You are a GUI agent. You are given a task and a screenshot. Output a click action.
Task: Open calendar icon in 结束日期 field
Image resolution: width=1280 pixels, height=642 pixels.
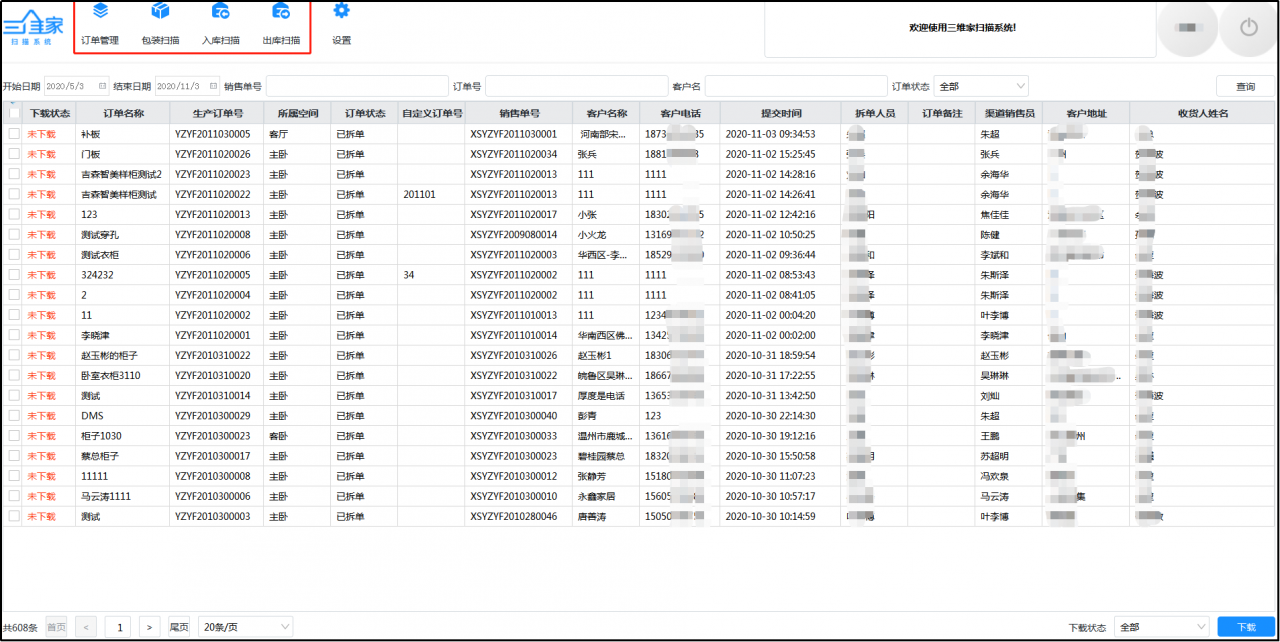[x=213, y=87]
